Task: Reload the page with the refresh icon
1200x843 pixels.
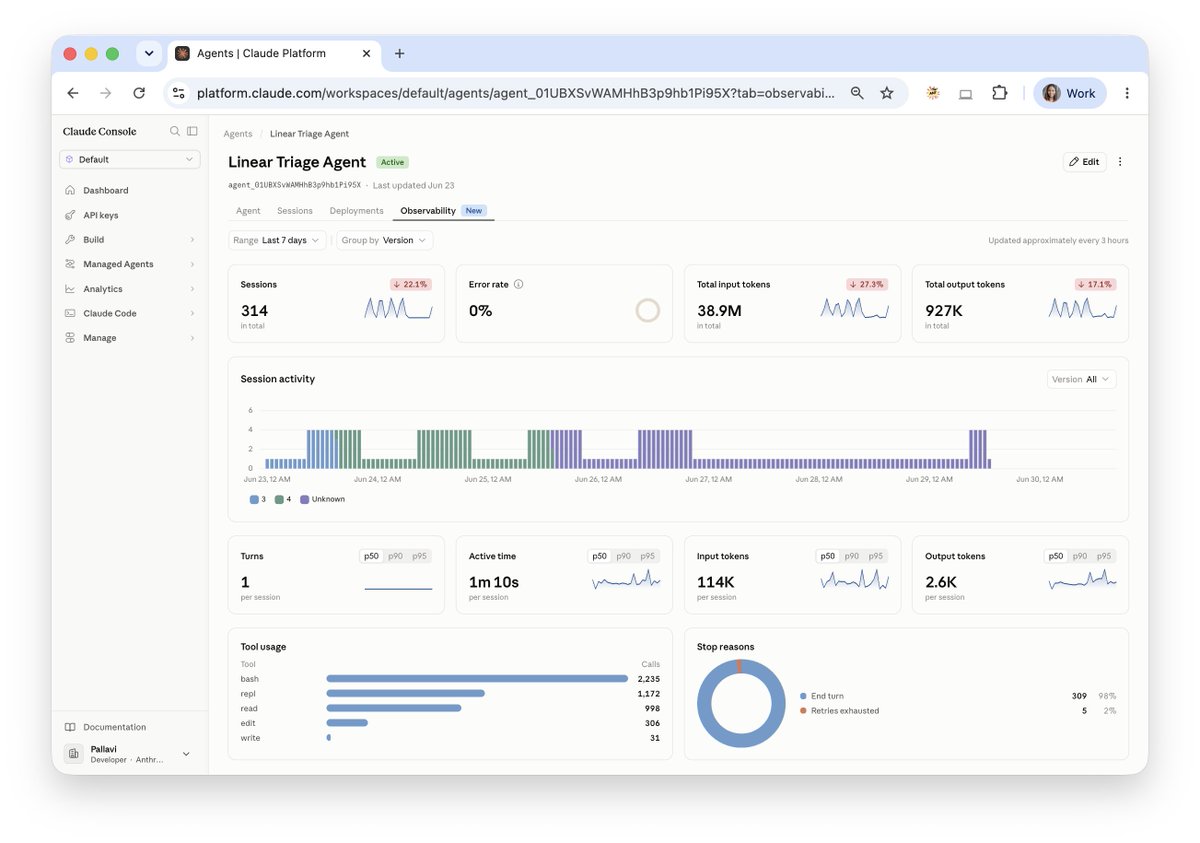Action: [139, 93]
